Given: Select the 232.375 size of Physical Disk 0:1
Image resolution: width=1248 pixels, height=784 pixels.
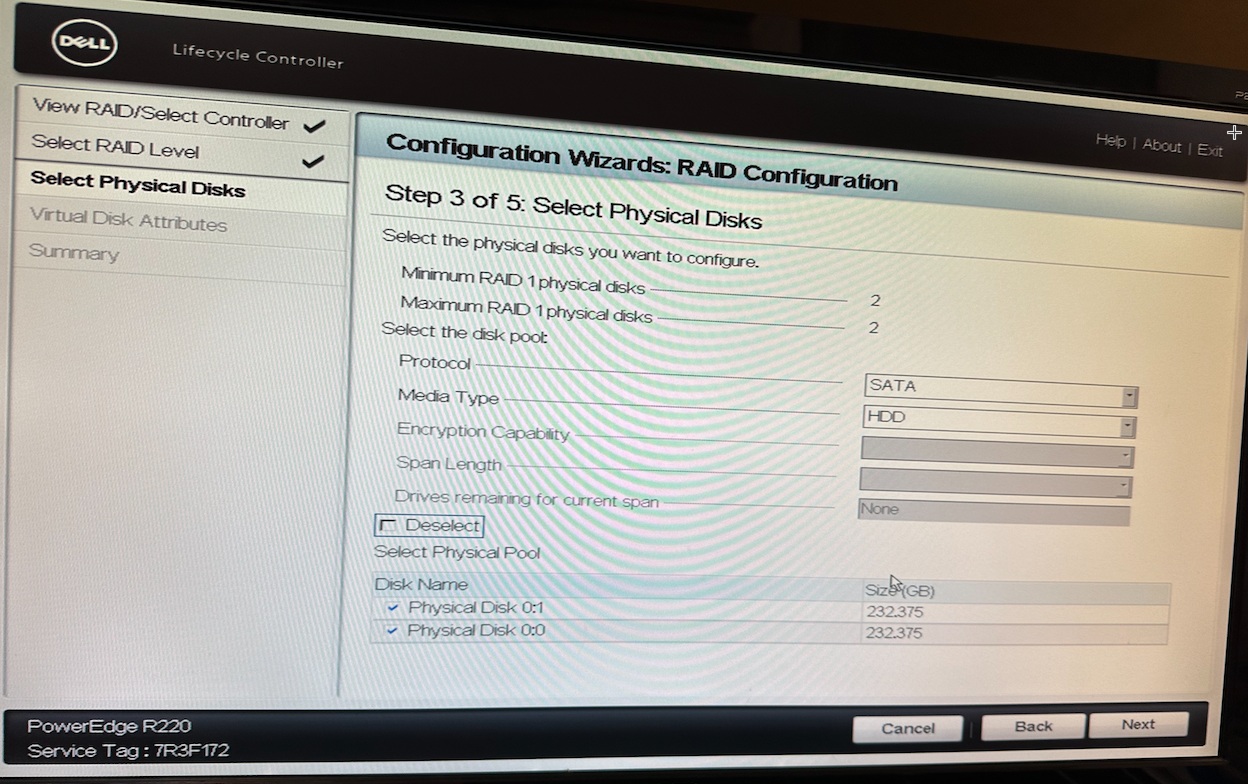Looking at the screenshot, I should point(894,612).
